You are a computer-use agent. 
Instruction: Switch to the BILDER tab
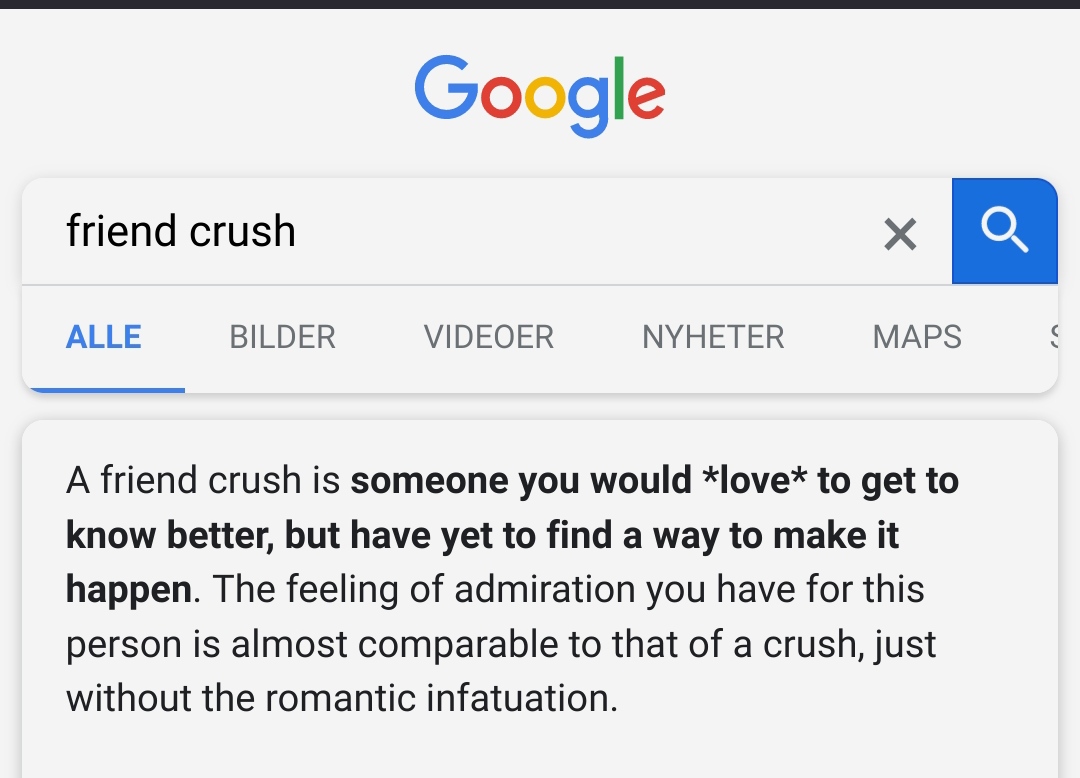click(x=282, y=337)
